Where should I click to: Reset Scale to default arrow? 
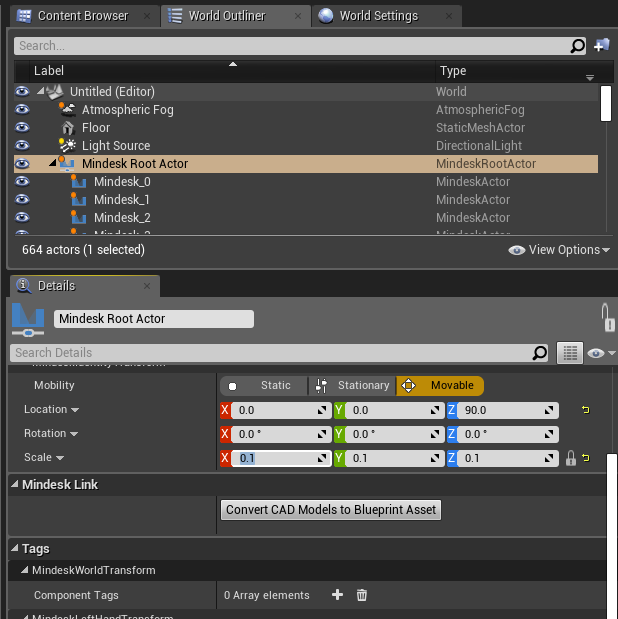click(x=586, y=458)
